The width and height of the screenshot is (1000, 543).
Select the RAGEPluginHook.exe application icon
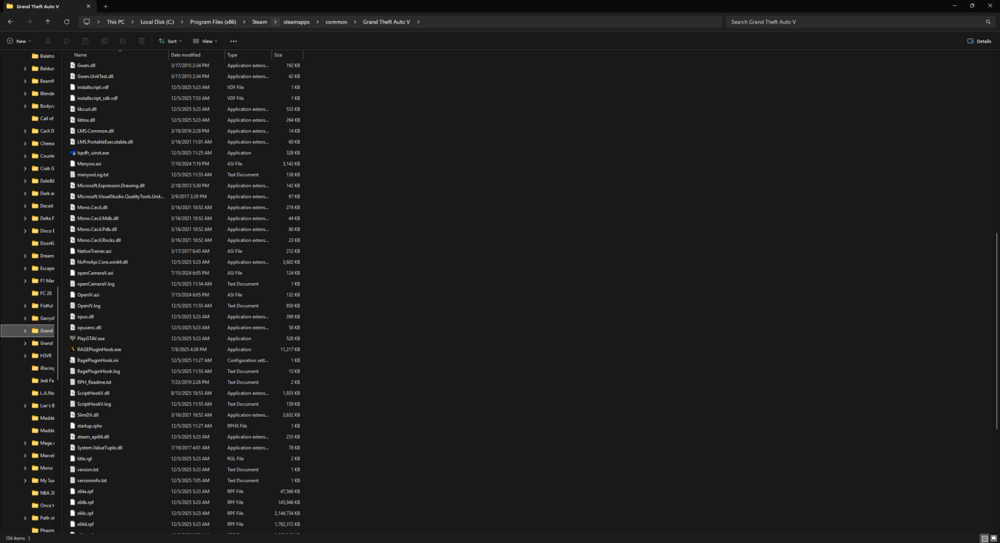tap(73, 350)
